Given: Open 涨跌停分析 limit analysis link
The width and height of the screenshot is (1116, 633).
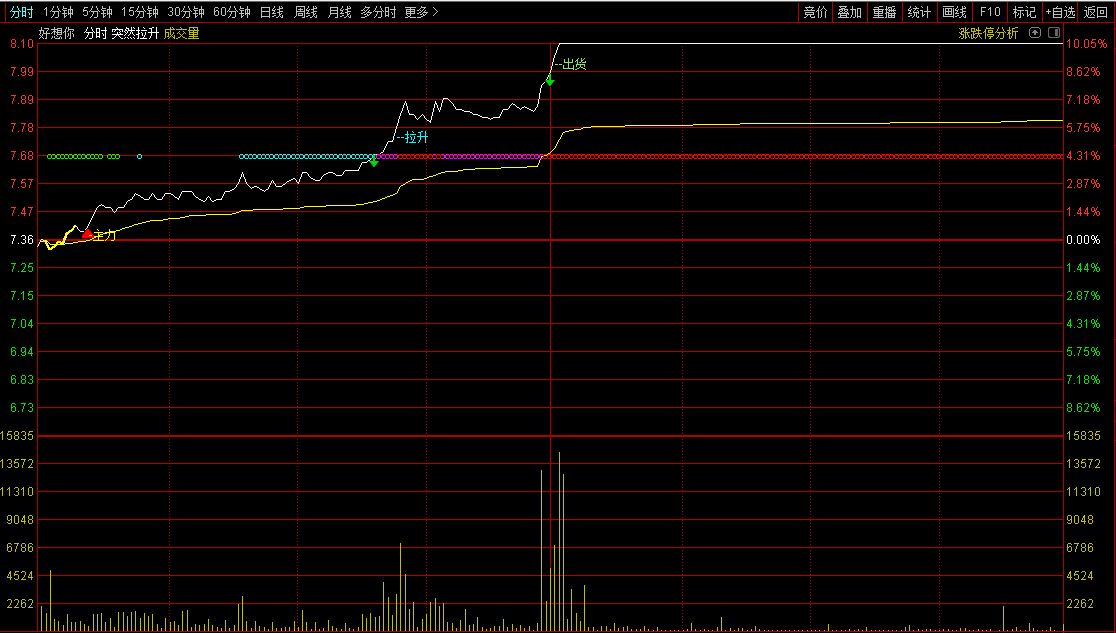Looking at the screenshot, I should (988, 33).
